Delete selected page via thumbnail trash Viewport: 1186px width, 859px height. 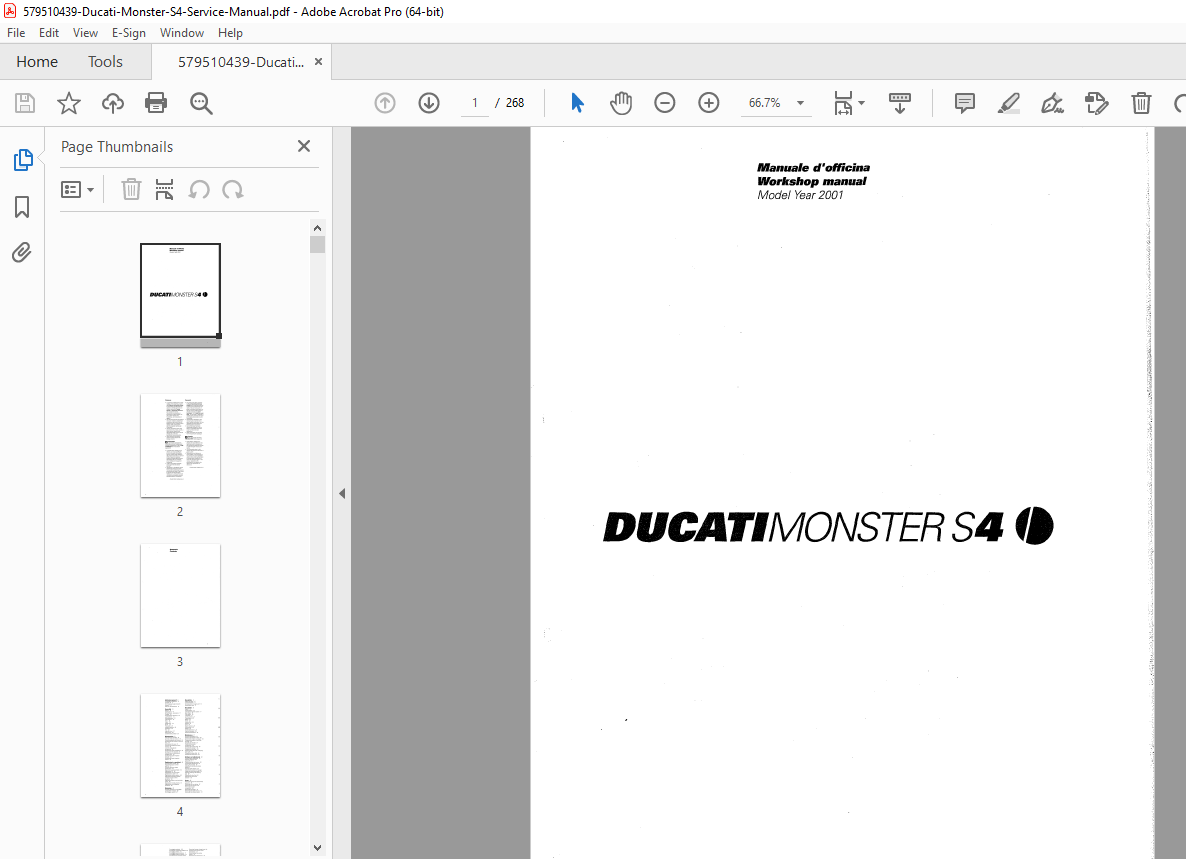pos(132,190)
